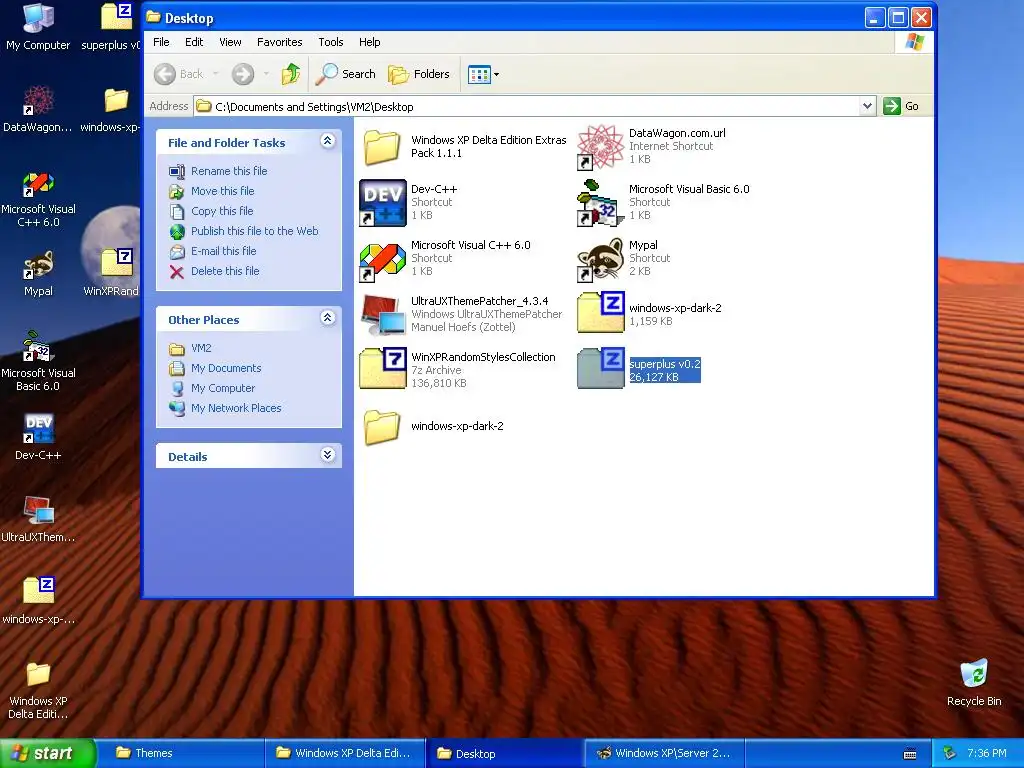Select the Mypal icon on the desktop

coord(38,274)
